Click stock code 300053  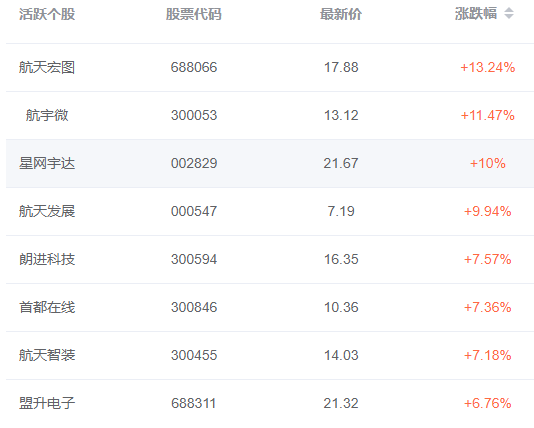[x=194, y=115]
